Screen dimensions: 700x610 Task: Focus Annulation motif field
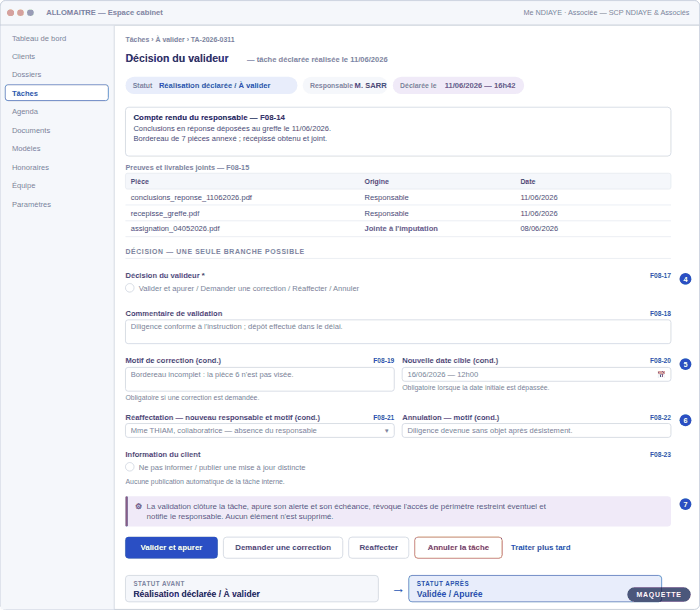[x=537, y=430]
